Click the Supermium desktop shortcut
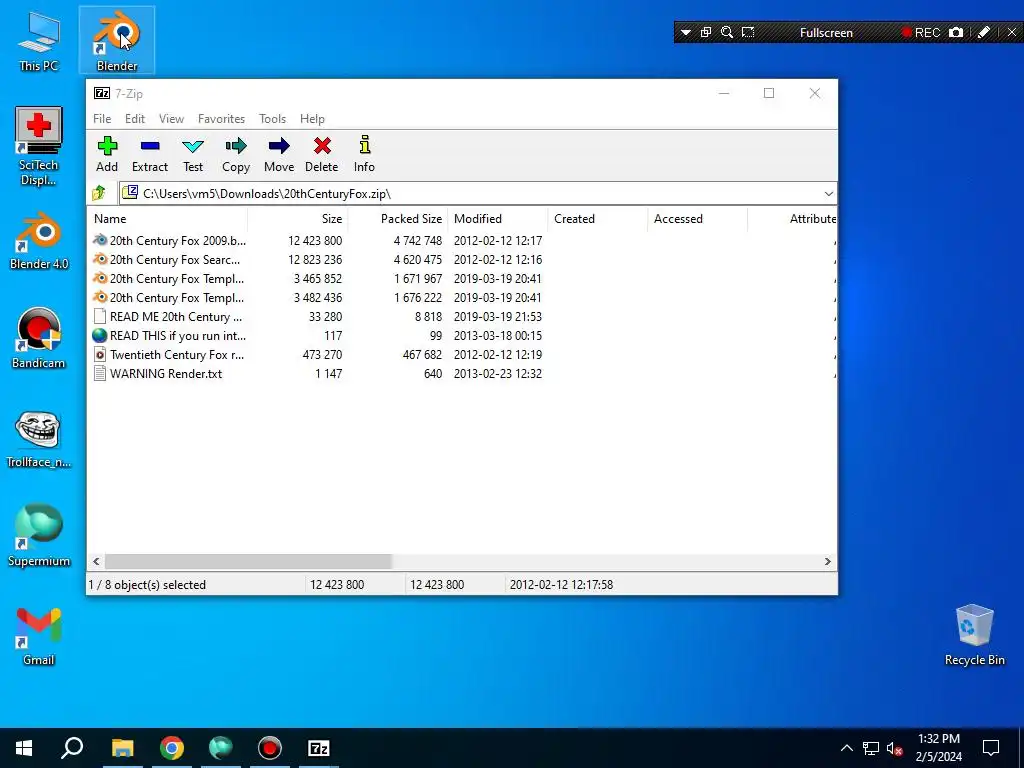The width and height of the screenshot is (1024, 768). [x=39, y=536]
